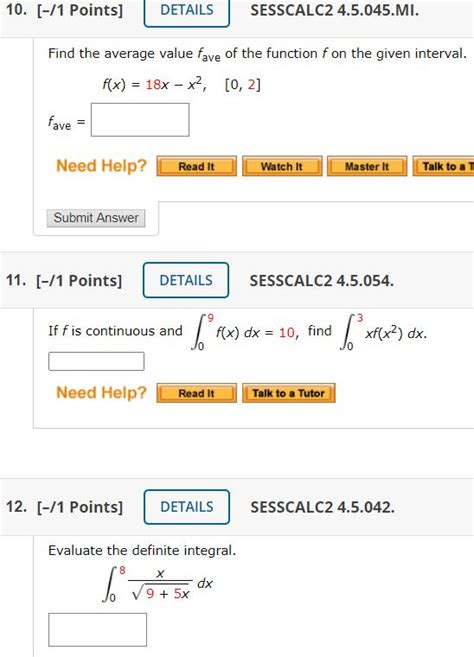Click the question 12 points label
This screenshot has height=657, width=474.
(64, 507)
